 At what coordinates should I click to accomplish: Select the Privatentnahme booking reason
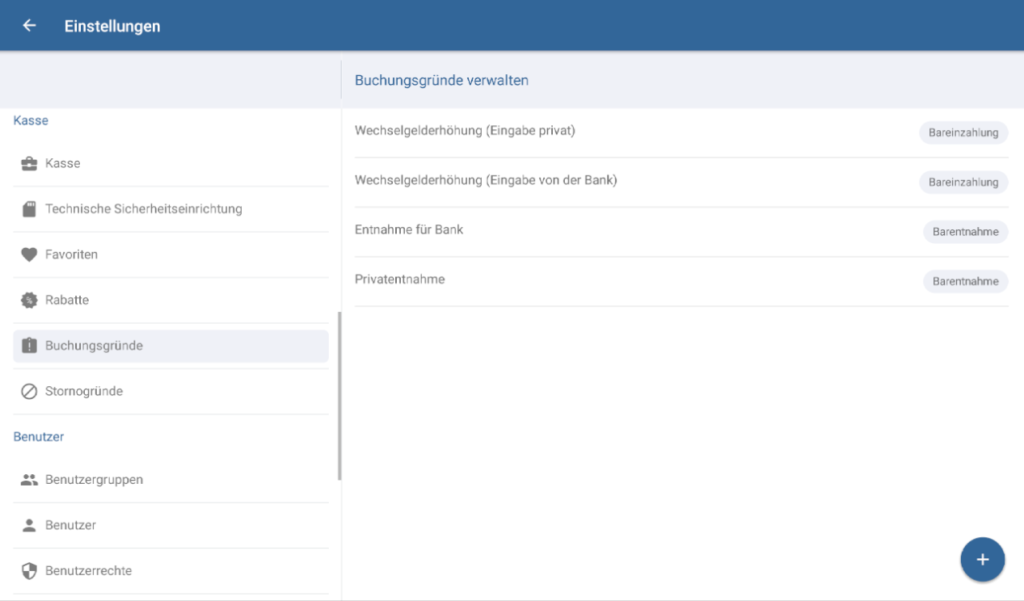(400, 280)
